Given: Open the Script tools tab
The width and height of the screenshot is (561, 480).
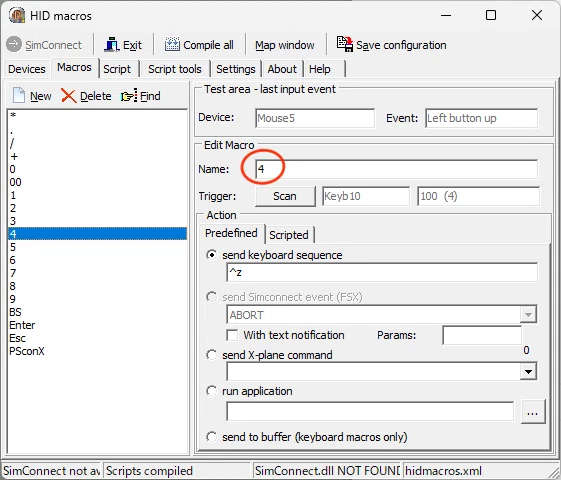Looking at the screenshot, I should (x=175, y=69).
